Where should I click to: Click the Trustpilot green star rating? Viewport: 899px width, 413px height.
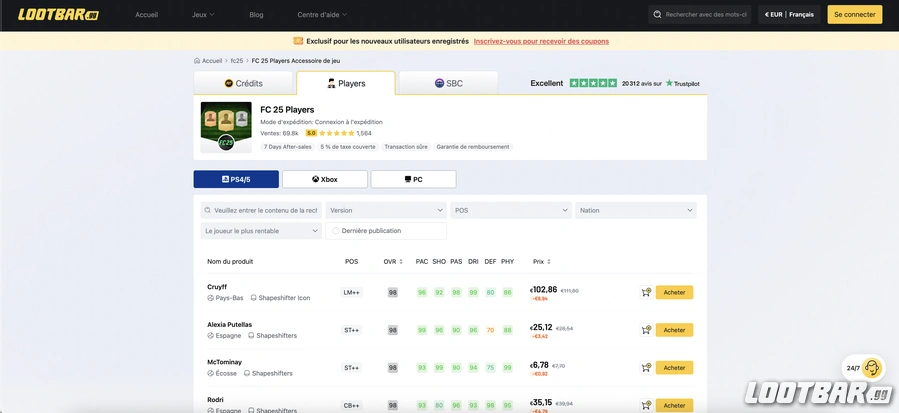(593, 83)
